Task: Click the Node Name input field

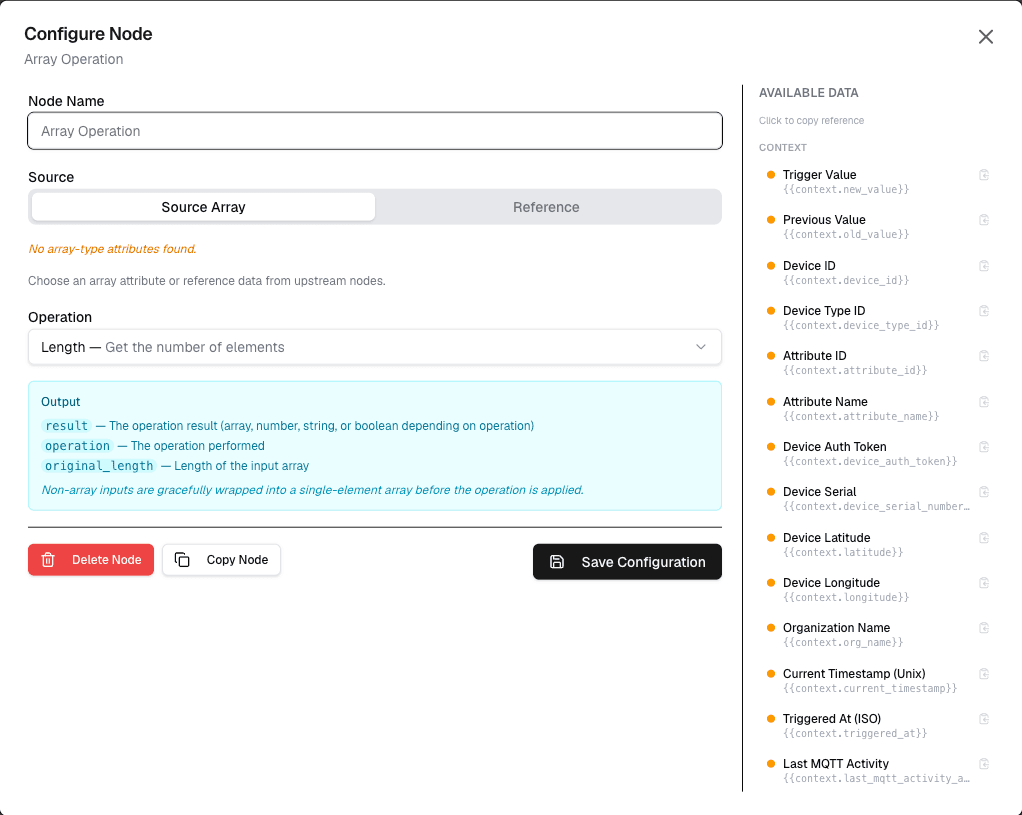Action: (375, 131)
